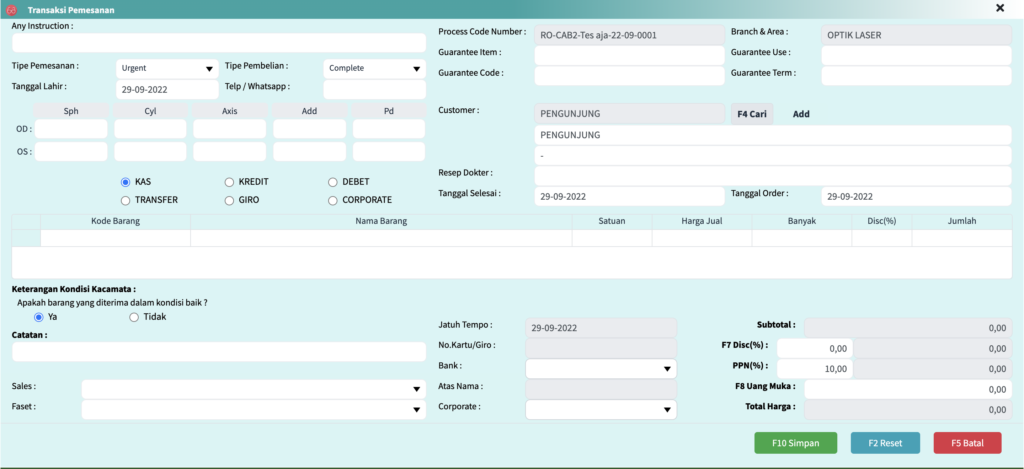
Task: Expand the Tipe Pembelian dropdown
Action: coord(375,68)
